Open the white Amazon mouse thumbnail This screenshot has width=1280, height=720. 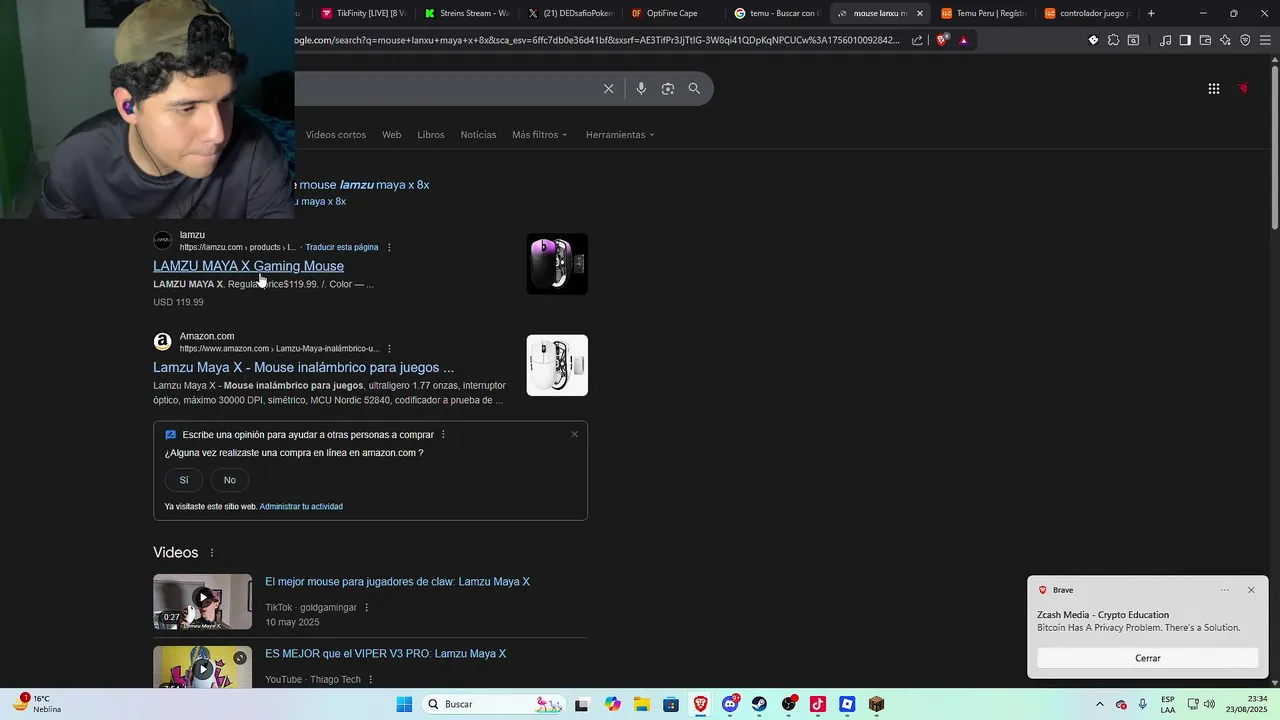[557, 365]
